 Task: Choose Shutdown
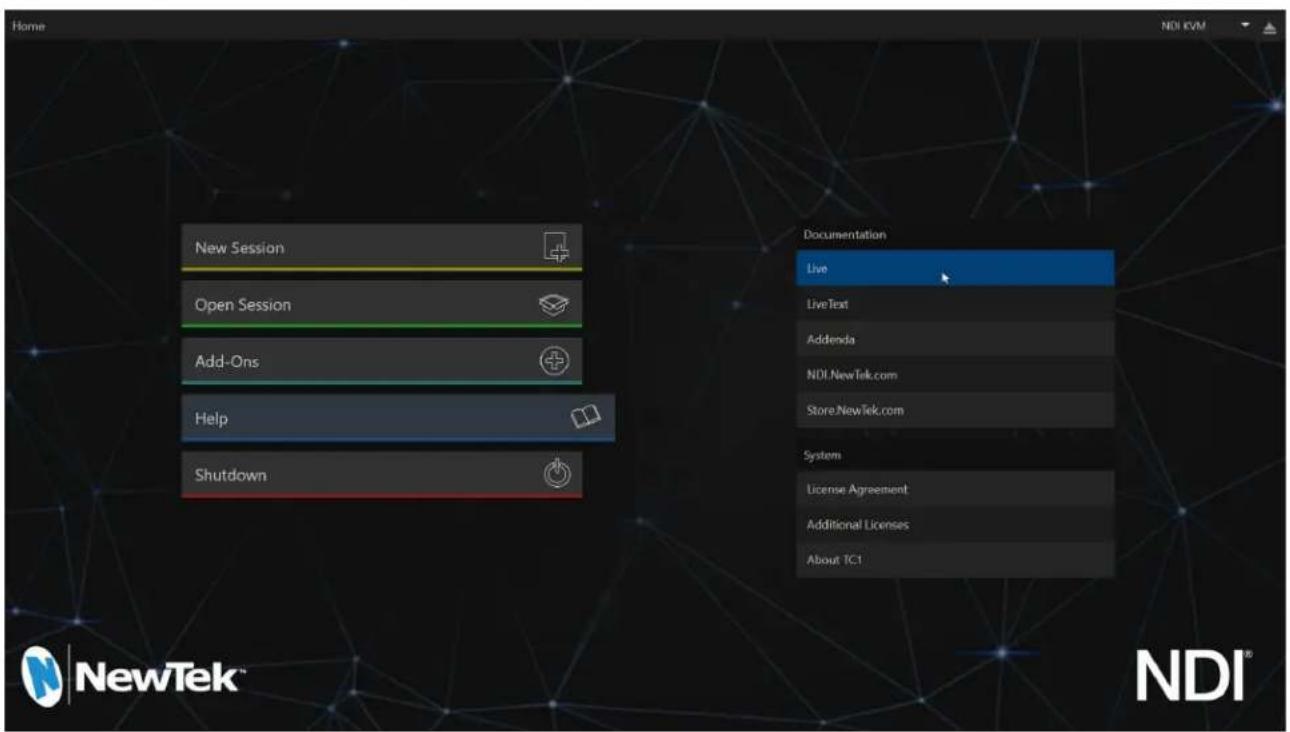(x=381, y=476)
